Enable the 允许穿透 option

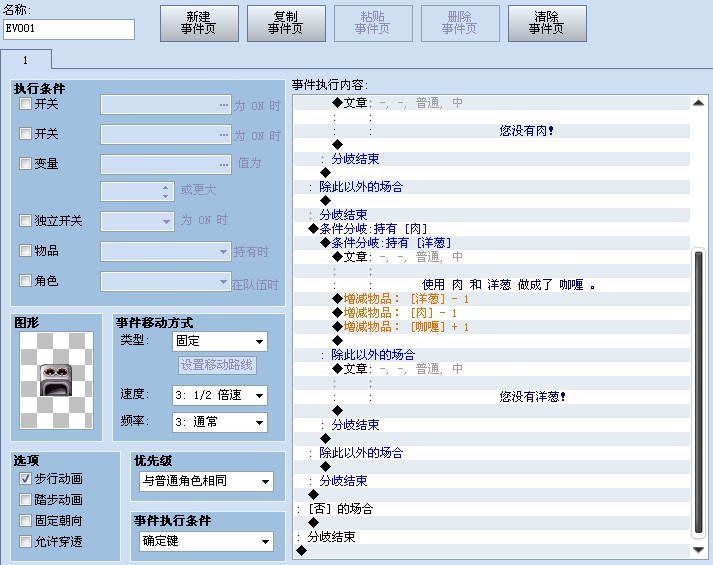(25, 541)
